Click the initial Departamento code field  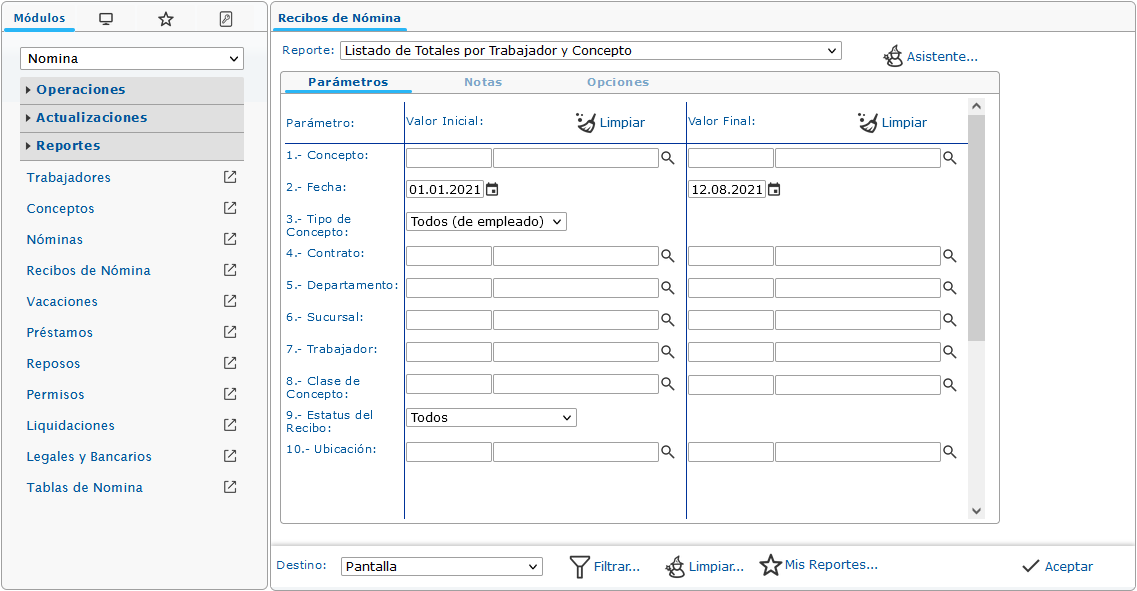click(448, 288)
